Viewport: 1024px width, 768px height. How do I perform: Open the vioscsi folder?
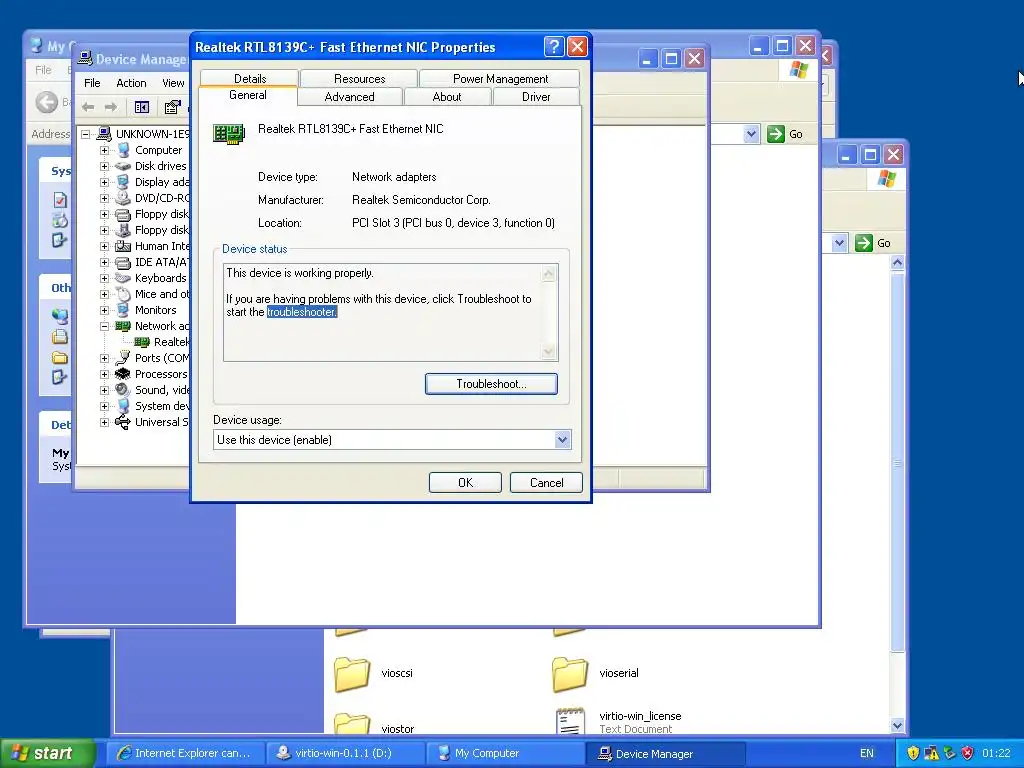pos(374,674)
